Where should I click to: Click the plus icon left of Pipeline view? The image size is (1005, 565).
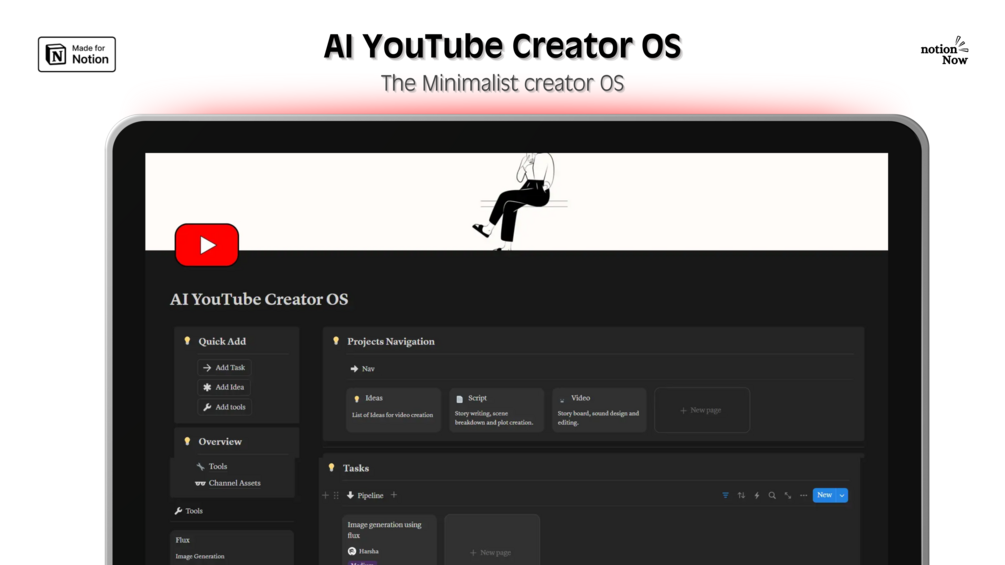click(x=326, y=495)
